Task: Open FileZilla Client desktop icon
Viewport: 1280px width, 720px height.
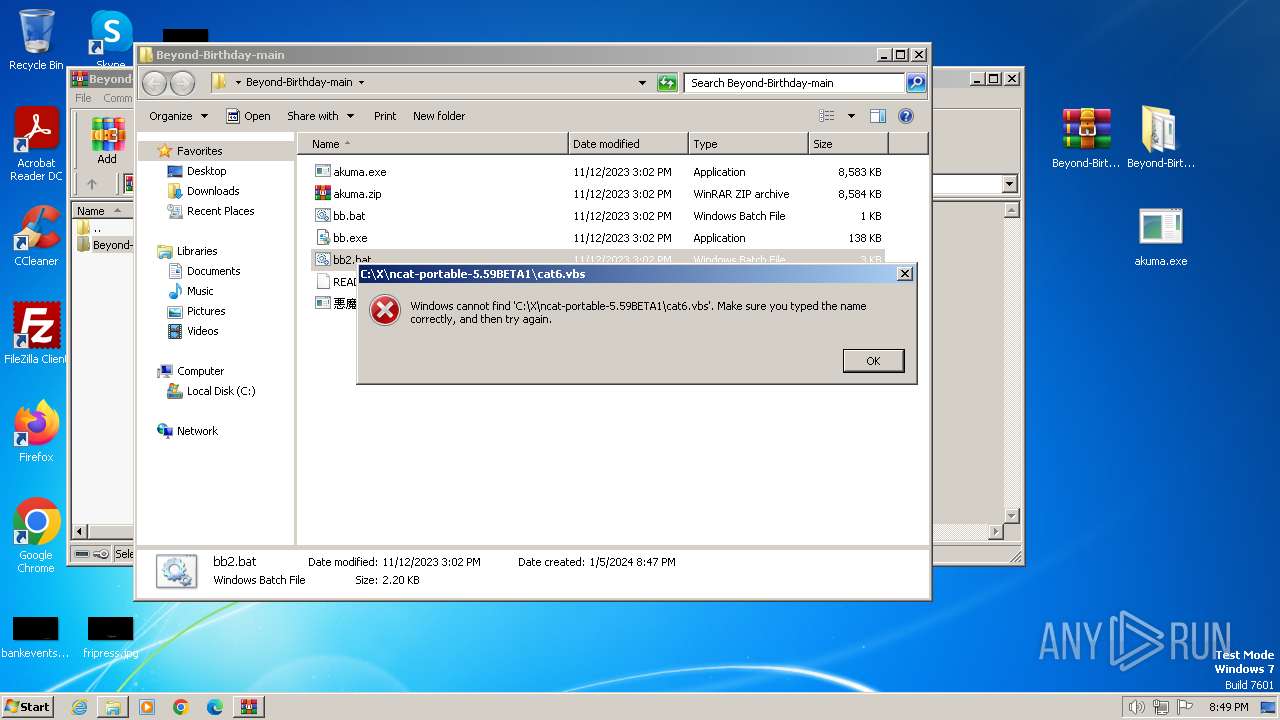Action: (36, 333)
